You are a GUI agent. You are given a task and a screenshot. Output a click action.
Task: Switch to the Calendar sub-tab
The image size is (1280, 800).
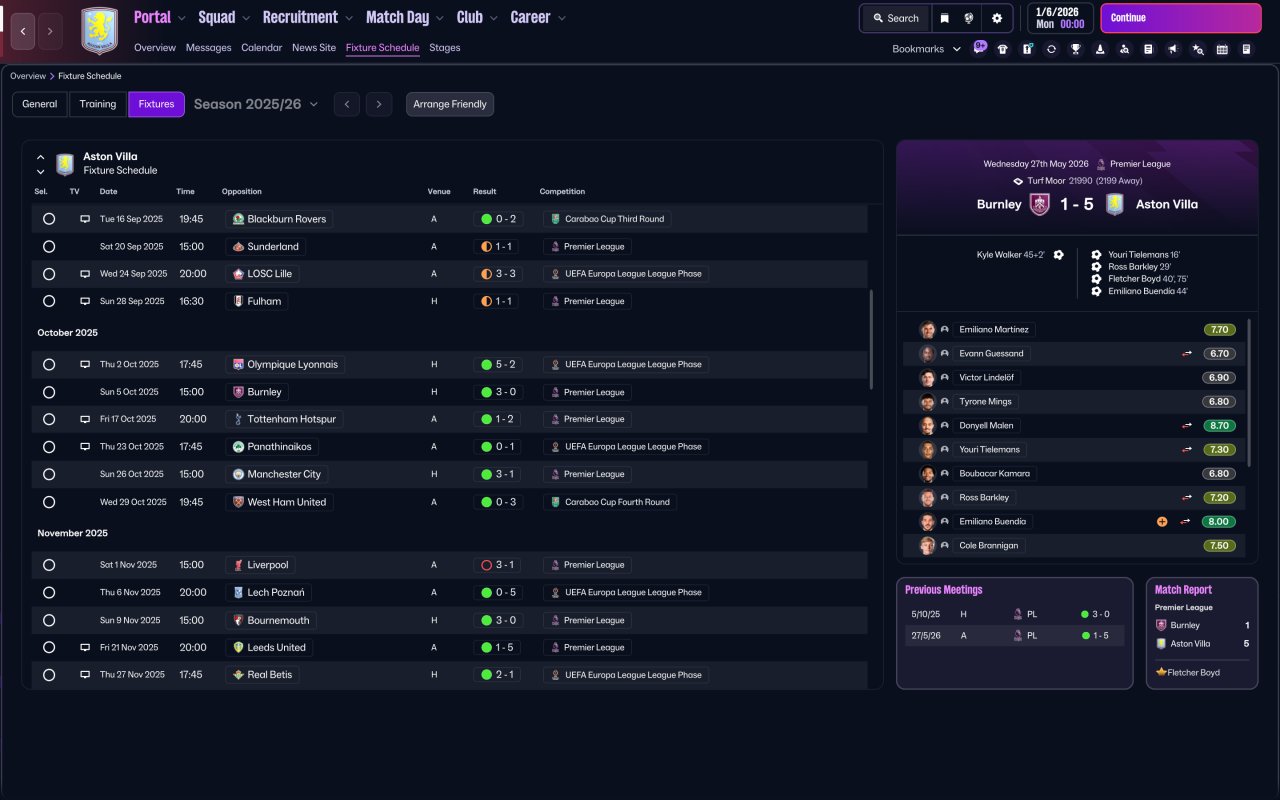(261, 48)
